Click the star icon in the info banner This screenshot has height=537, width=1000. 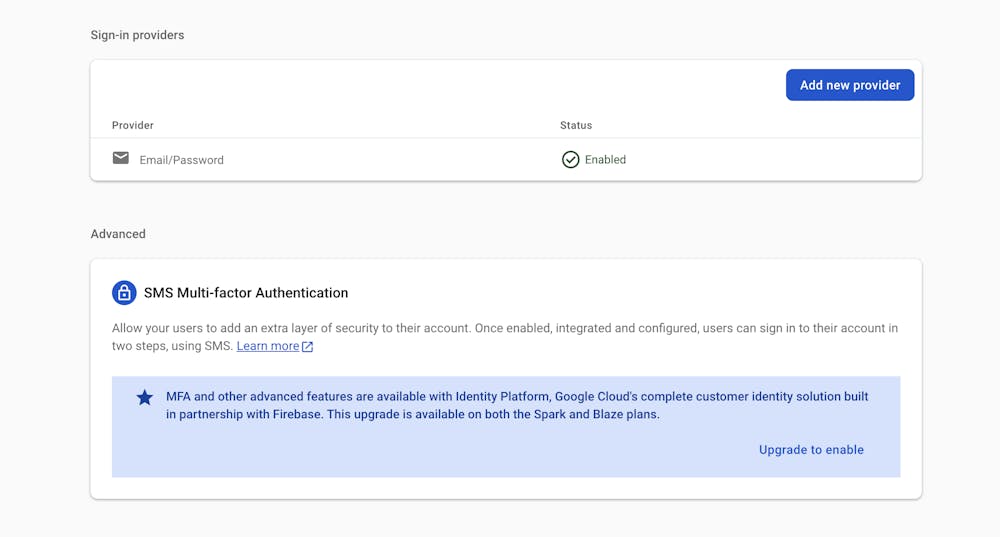coord(145,398)
